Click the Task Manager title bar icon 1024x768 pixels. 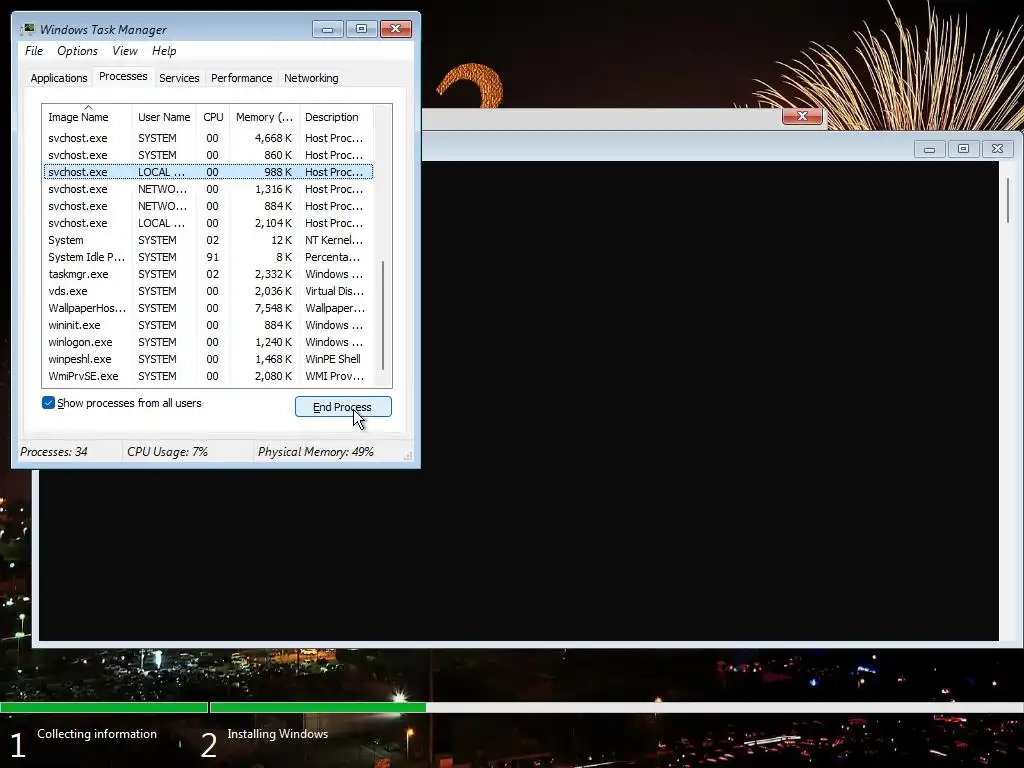click(x=27, y=29)
